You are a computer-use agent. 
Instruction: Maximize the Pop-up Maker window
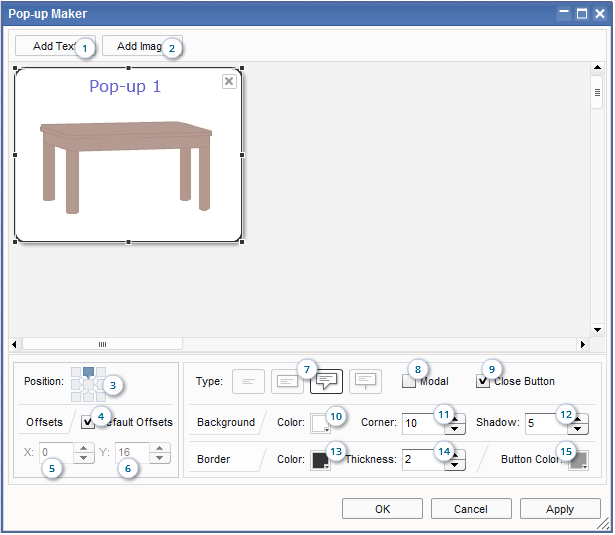pyautogui.click(x=582, y=14)
